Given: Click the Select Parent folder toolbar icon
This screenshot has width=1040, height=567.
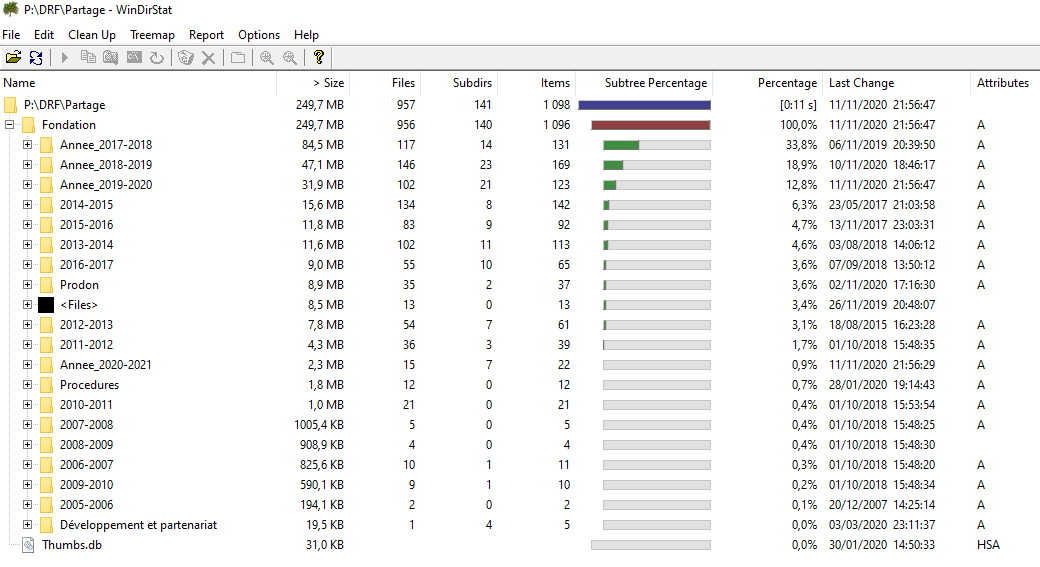Looking at the screenshot, I should [x=238, y=58].
